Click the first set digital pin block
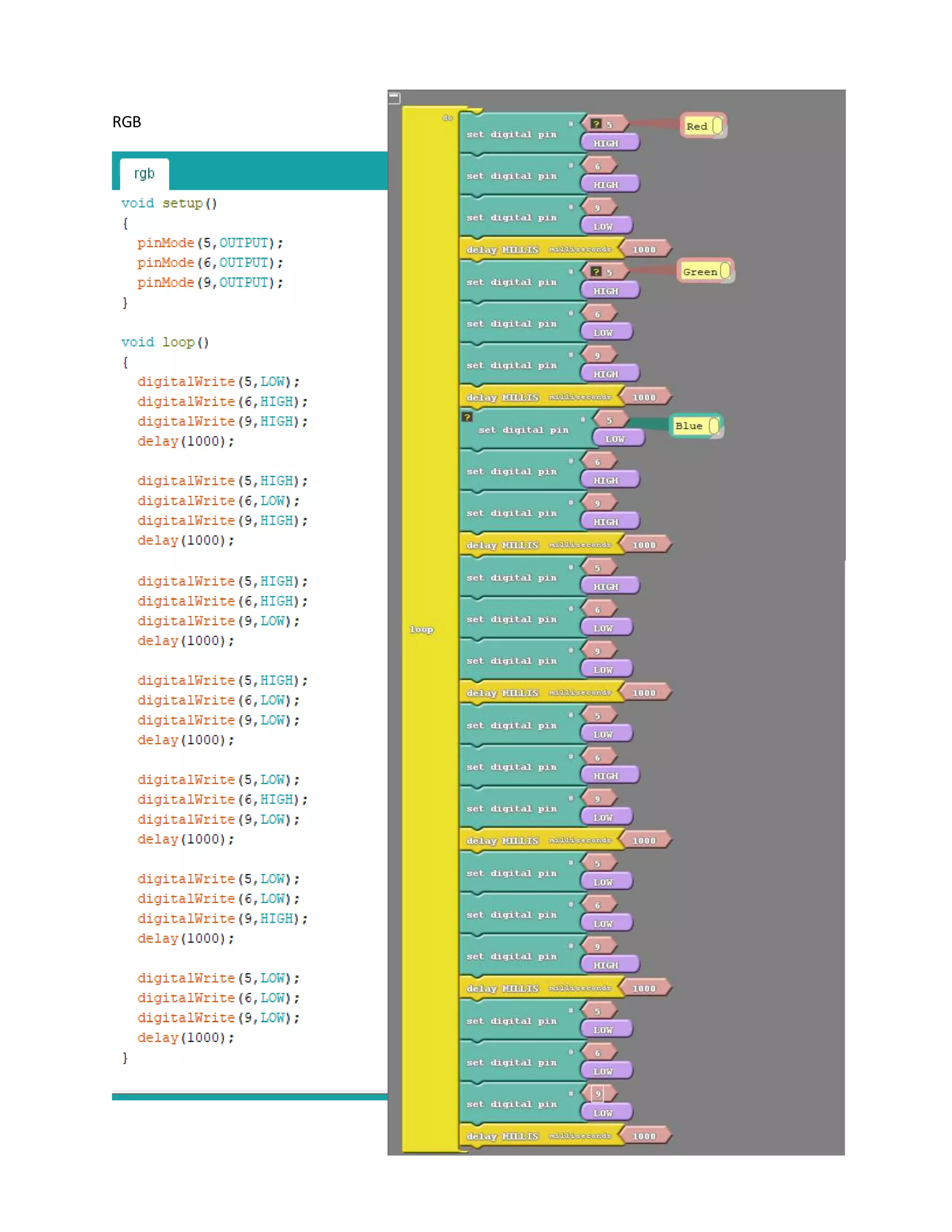 click(511, 134)
